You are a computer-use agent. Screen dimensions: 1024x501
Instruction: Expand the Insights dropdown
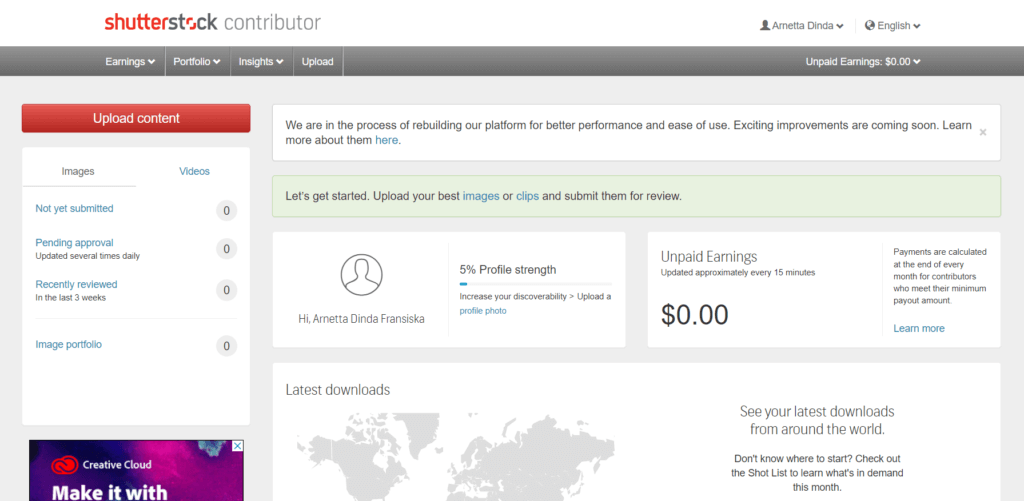pos(260,62)
